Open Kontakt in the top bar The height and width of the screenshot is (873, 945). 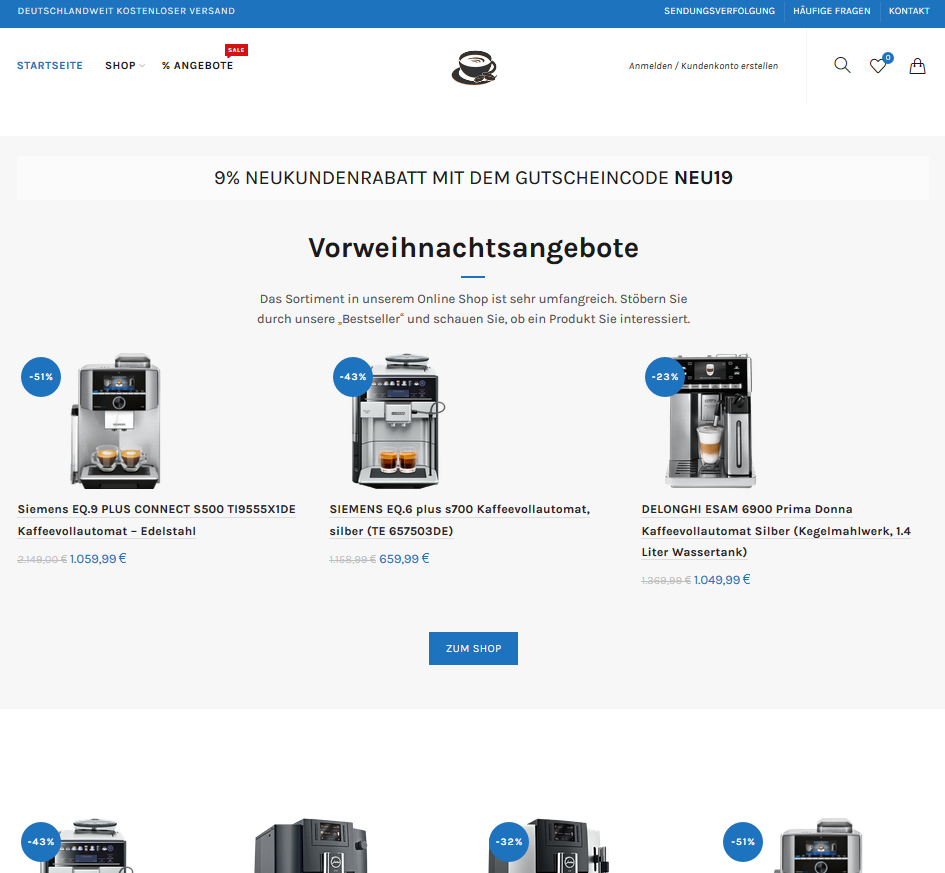tap(909, 11)
